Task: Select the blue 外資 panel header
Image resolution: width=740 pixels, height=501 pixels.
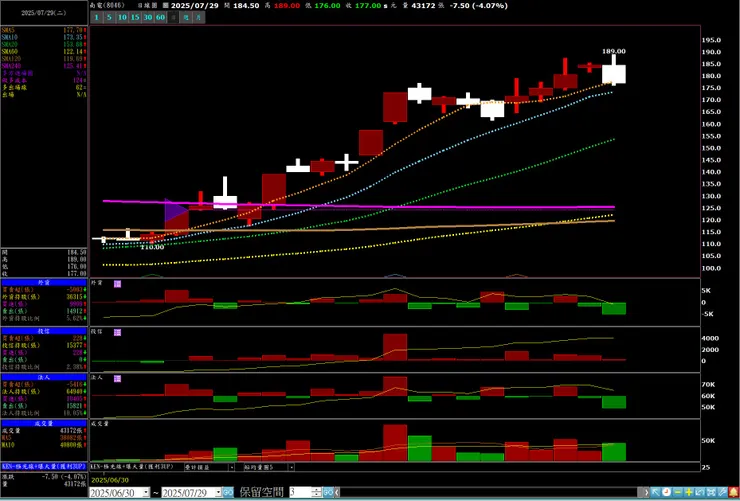Action: point(44,282)
